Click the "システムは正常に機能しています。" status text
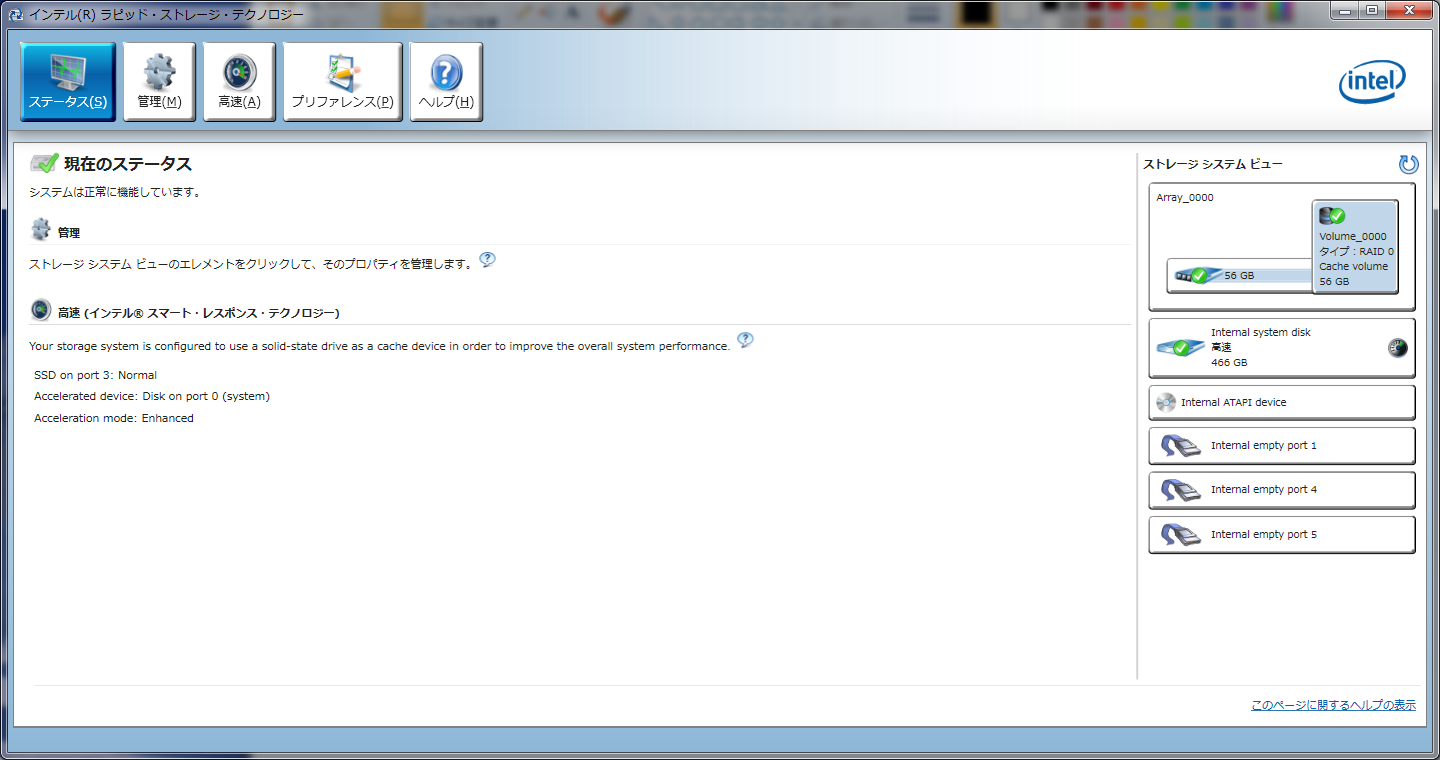 click(x=115, y=192)
